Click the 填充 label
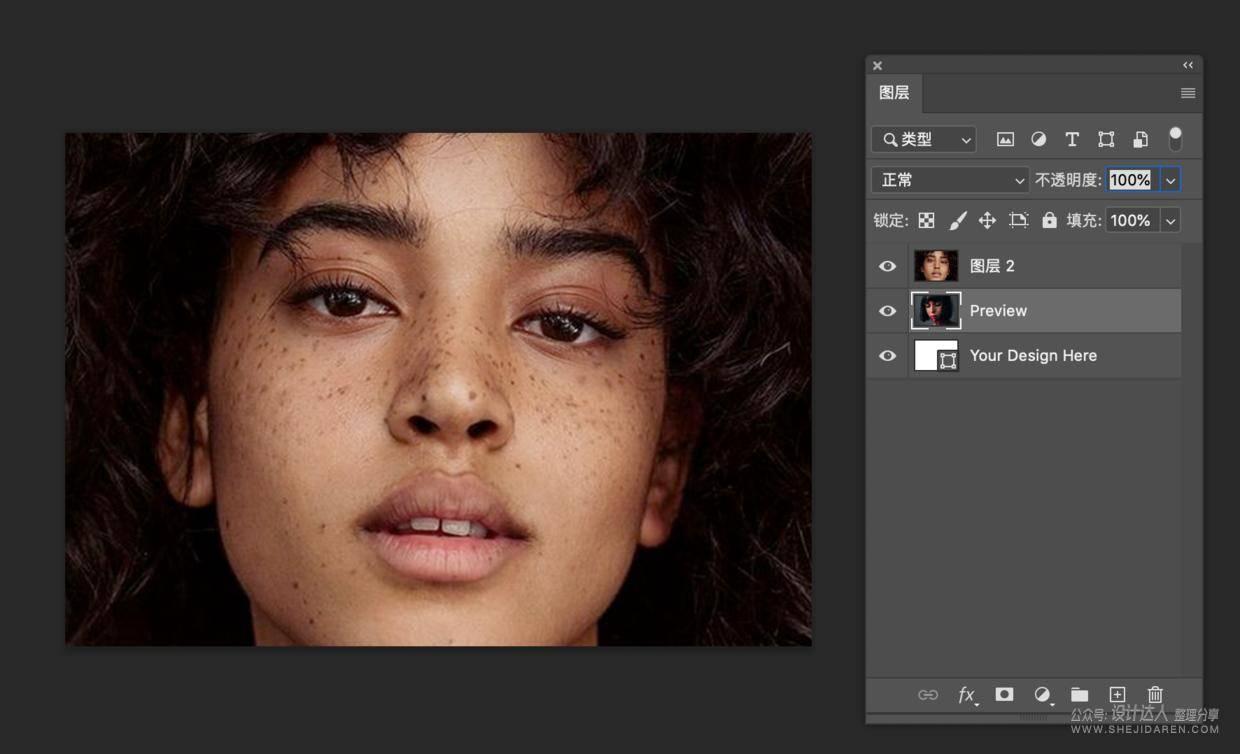Viewport: 1240px width, 754px height. [x=1083, y=220]
